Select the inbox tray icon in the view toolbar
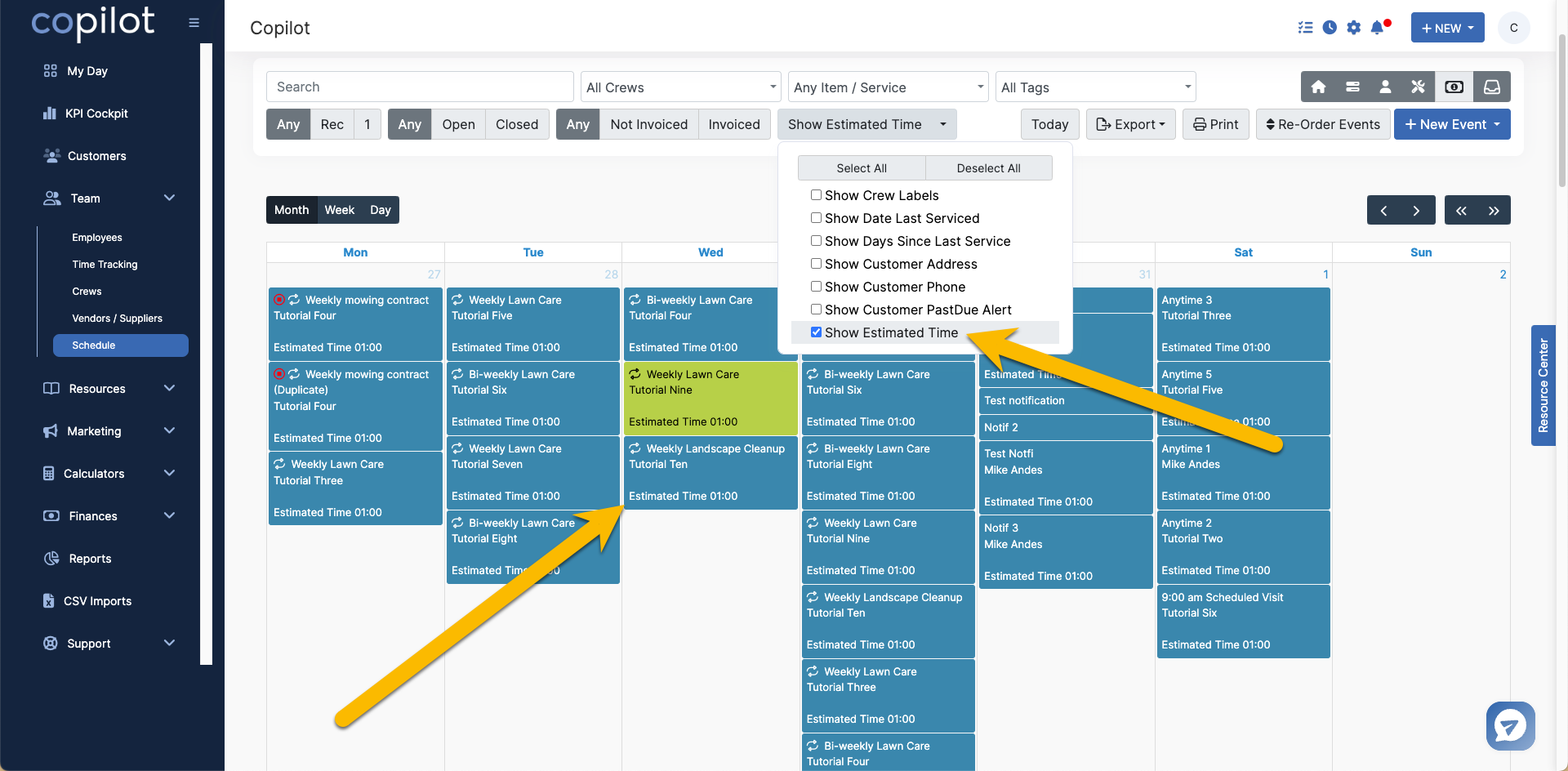This screenshot has width=1568, height=771. [x=1491, y=87]
